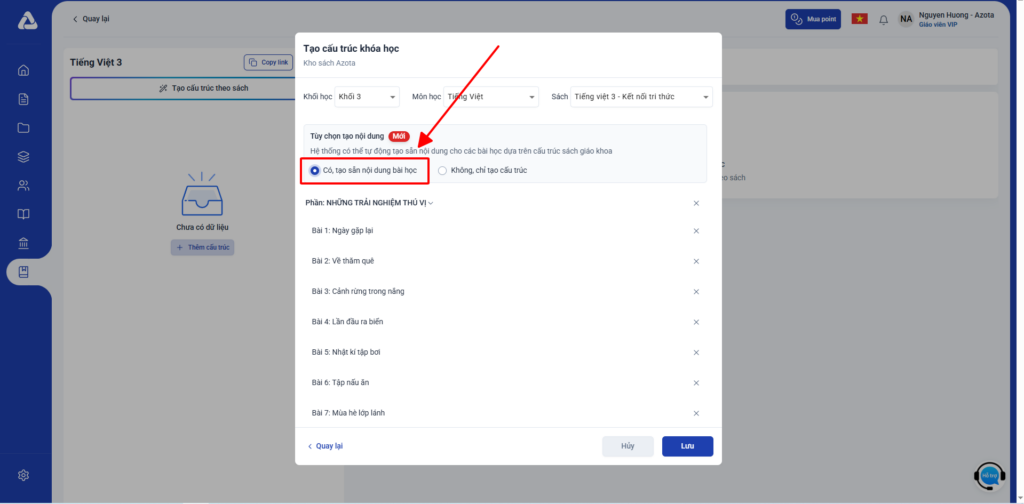
Task: Open the folder icon in sidebar
Action: click(x=24, y=128)
